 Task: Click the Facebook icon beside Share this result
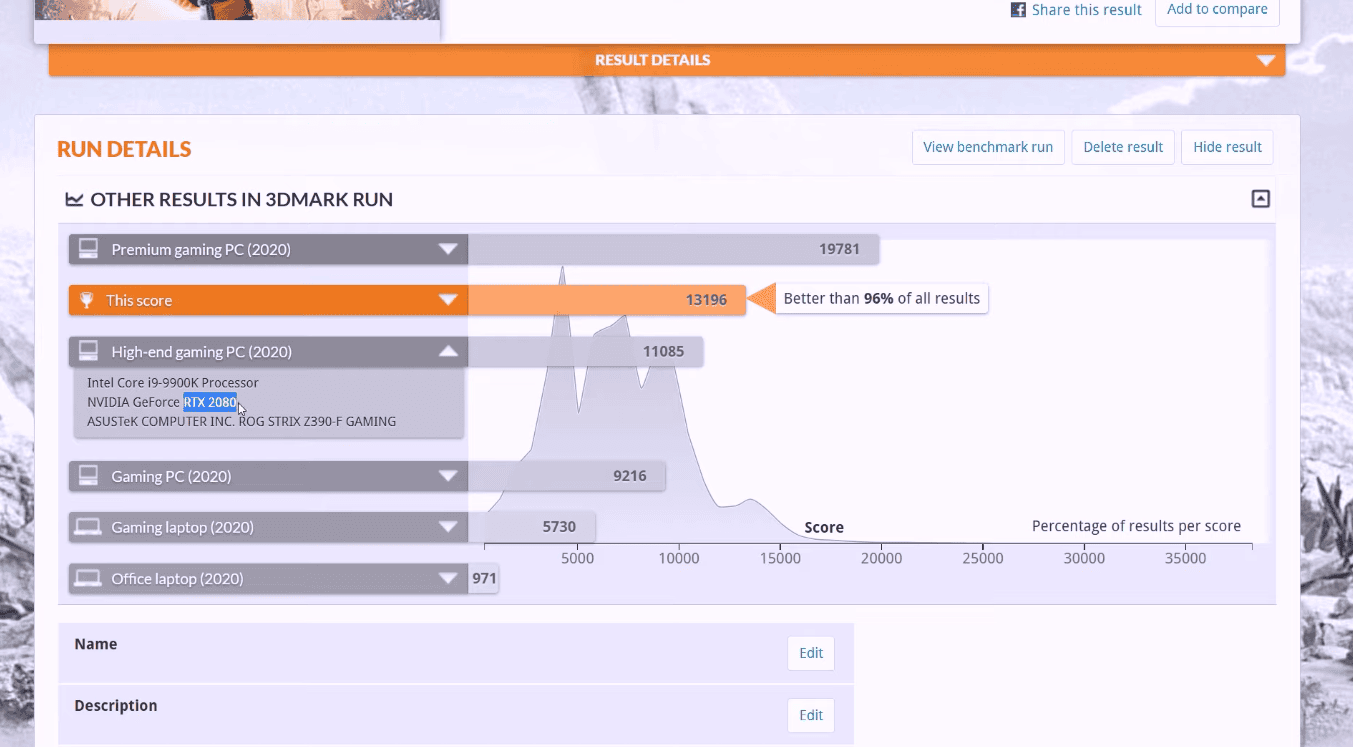pos(1018,10)
